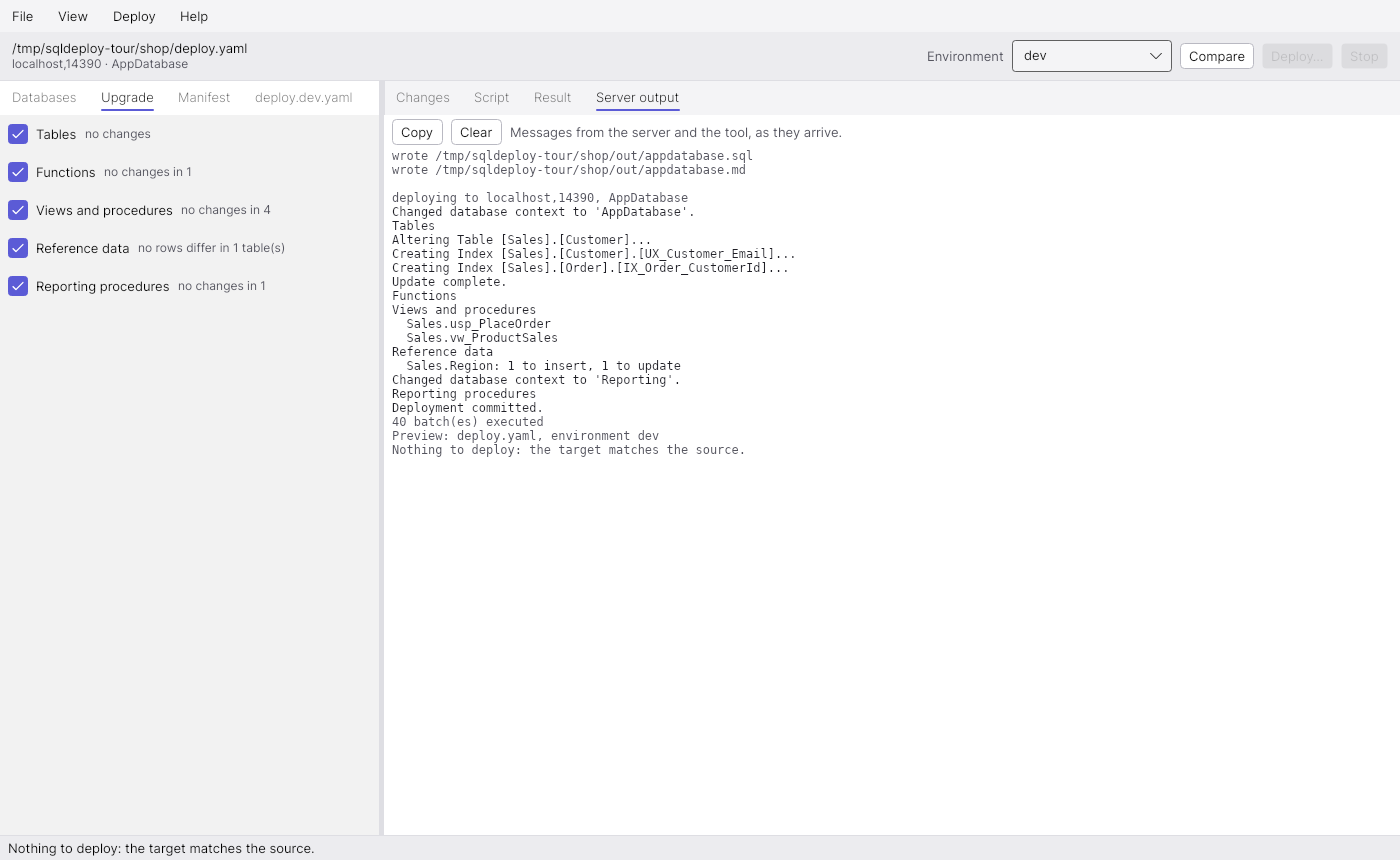Click 'Sales.Region: 1 to insert, 1 to update'
Viewport: 1400px width, 860px height.
[543, 366]
